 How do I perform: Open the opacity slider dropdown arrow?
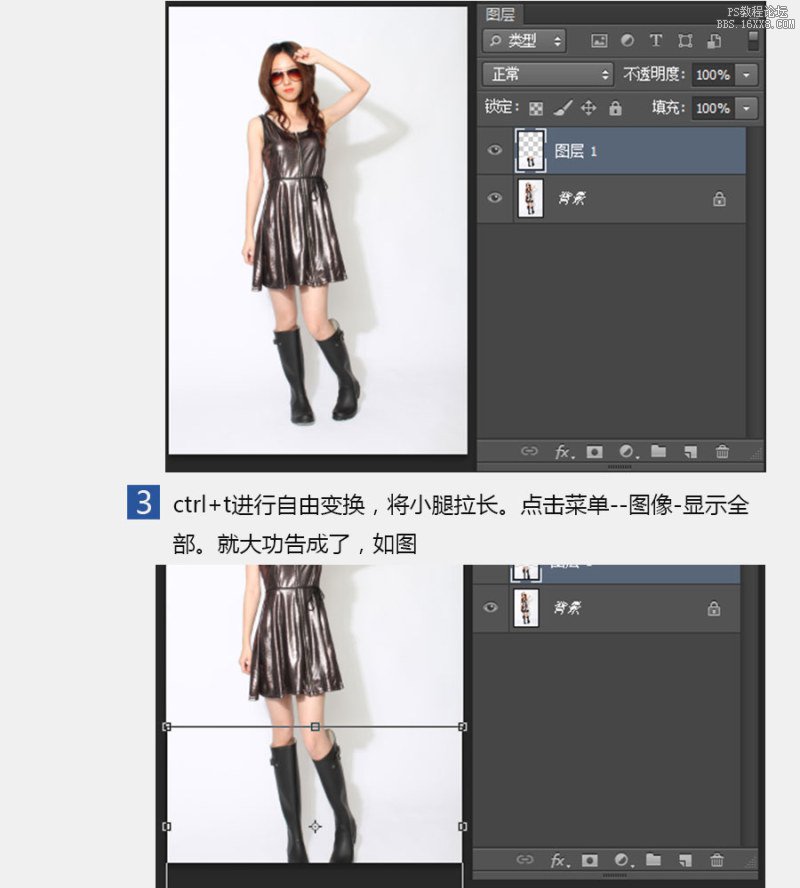746,75
